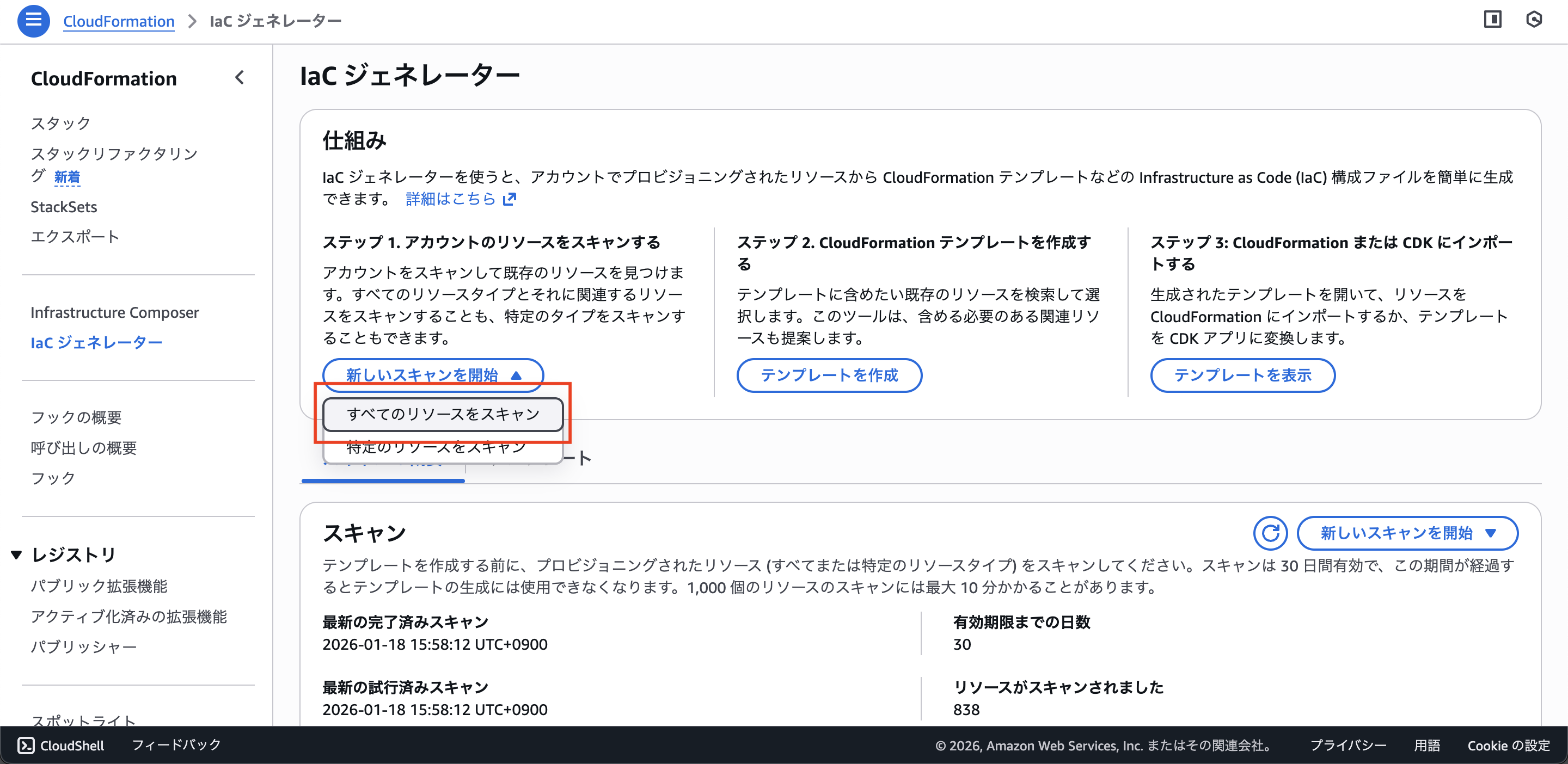Click CloudFormation breadcrumb link
The height and width of the screenshot is (764, 1568).
(119, 21)
